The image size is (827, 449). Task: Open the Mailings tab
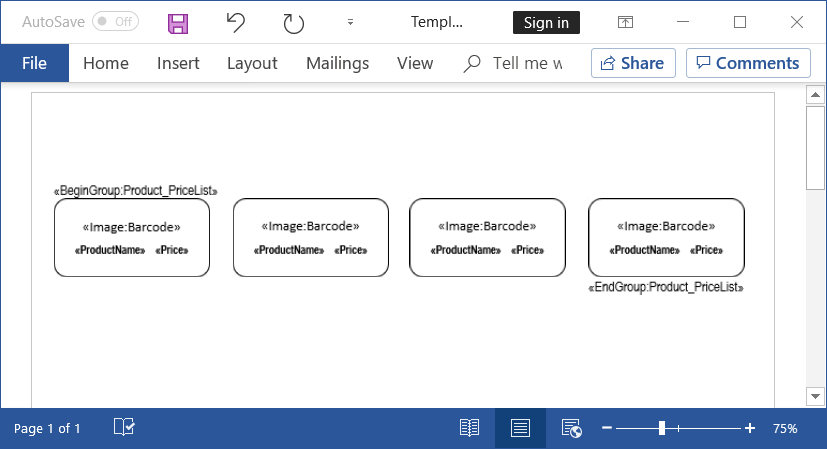click(x=337, y=63)
